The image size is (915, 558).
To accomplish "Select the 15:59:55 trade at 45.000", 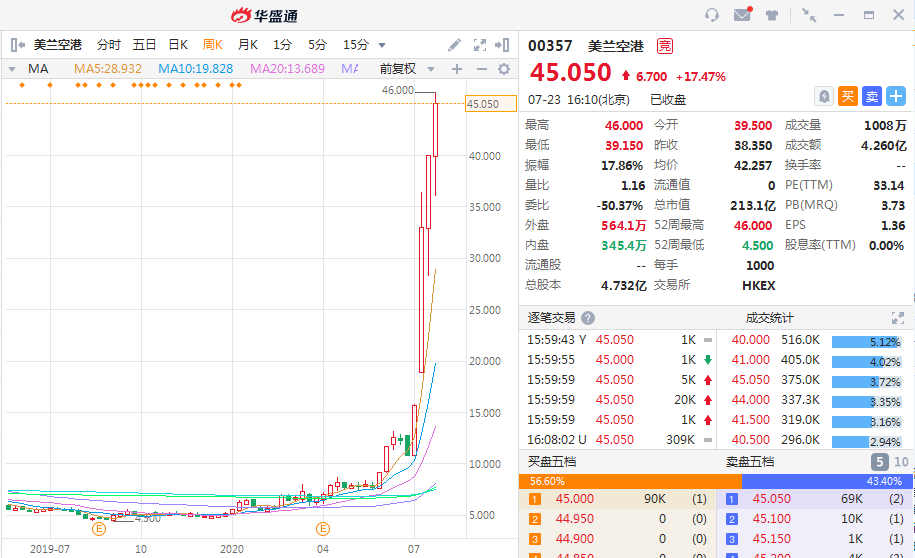I will click(x=617, y=360).
